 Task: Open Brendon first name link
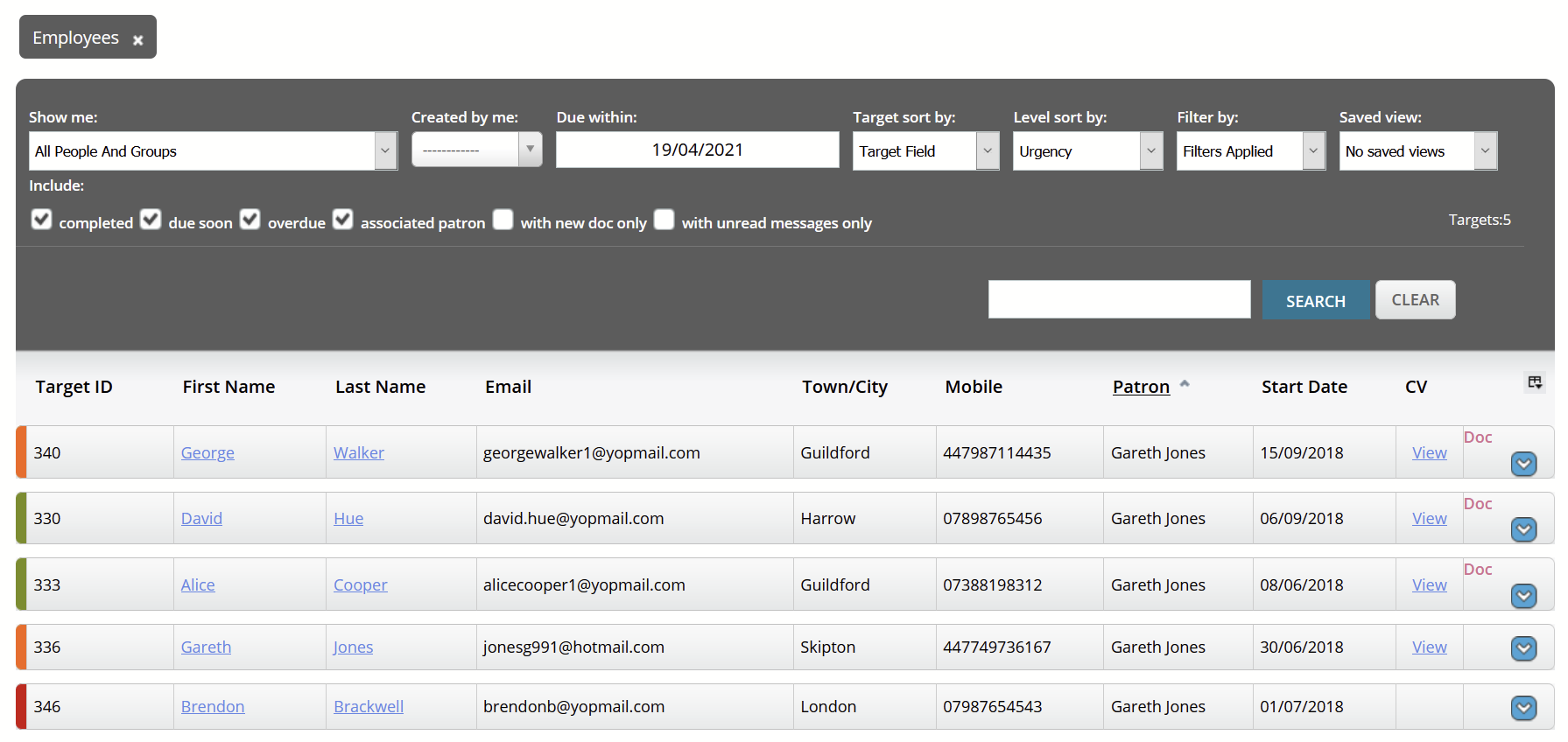pos(213,706)
